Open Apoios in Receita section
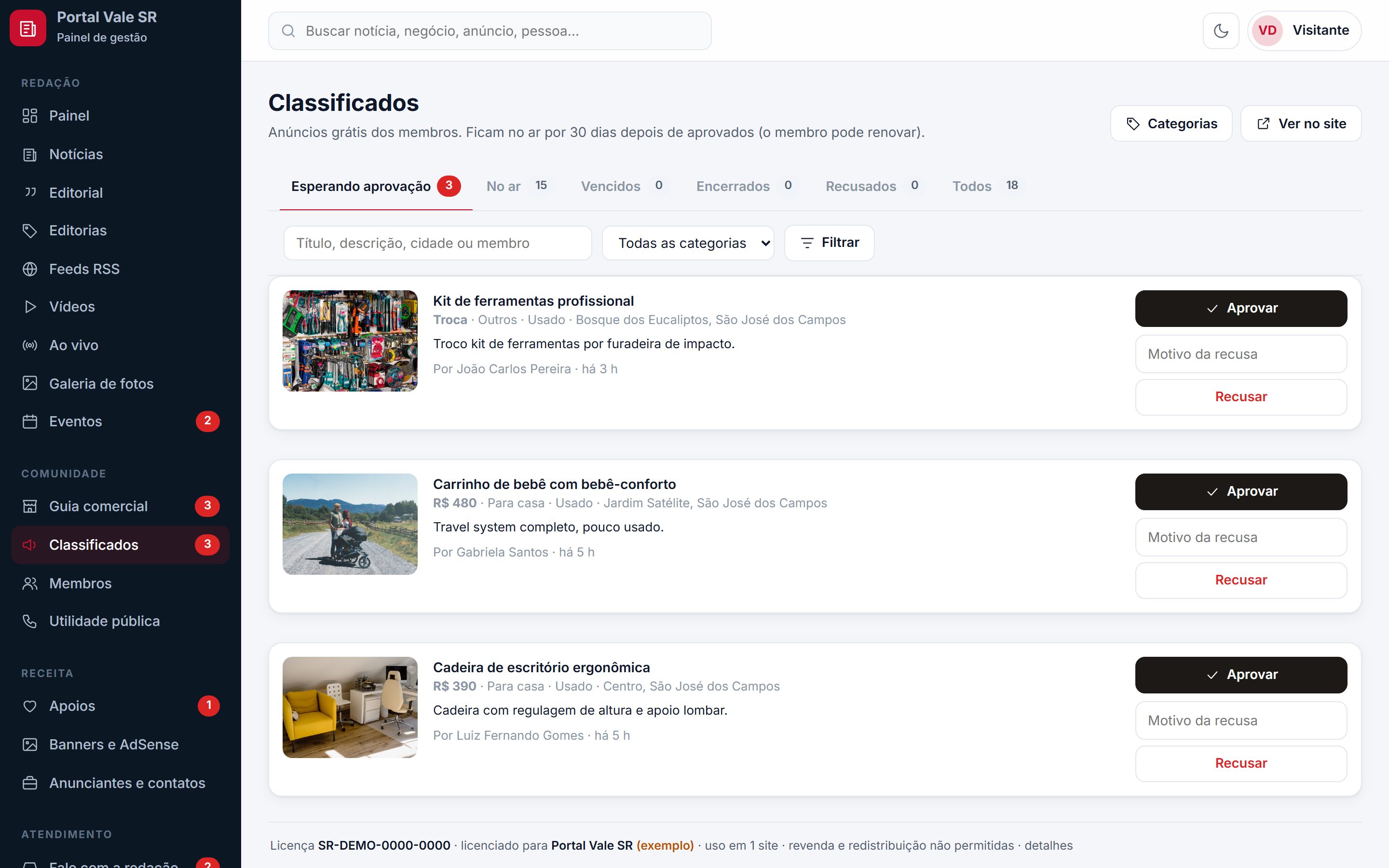This screenshot has height=868, width=1389. click(x=121, y=705)
